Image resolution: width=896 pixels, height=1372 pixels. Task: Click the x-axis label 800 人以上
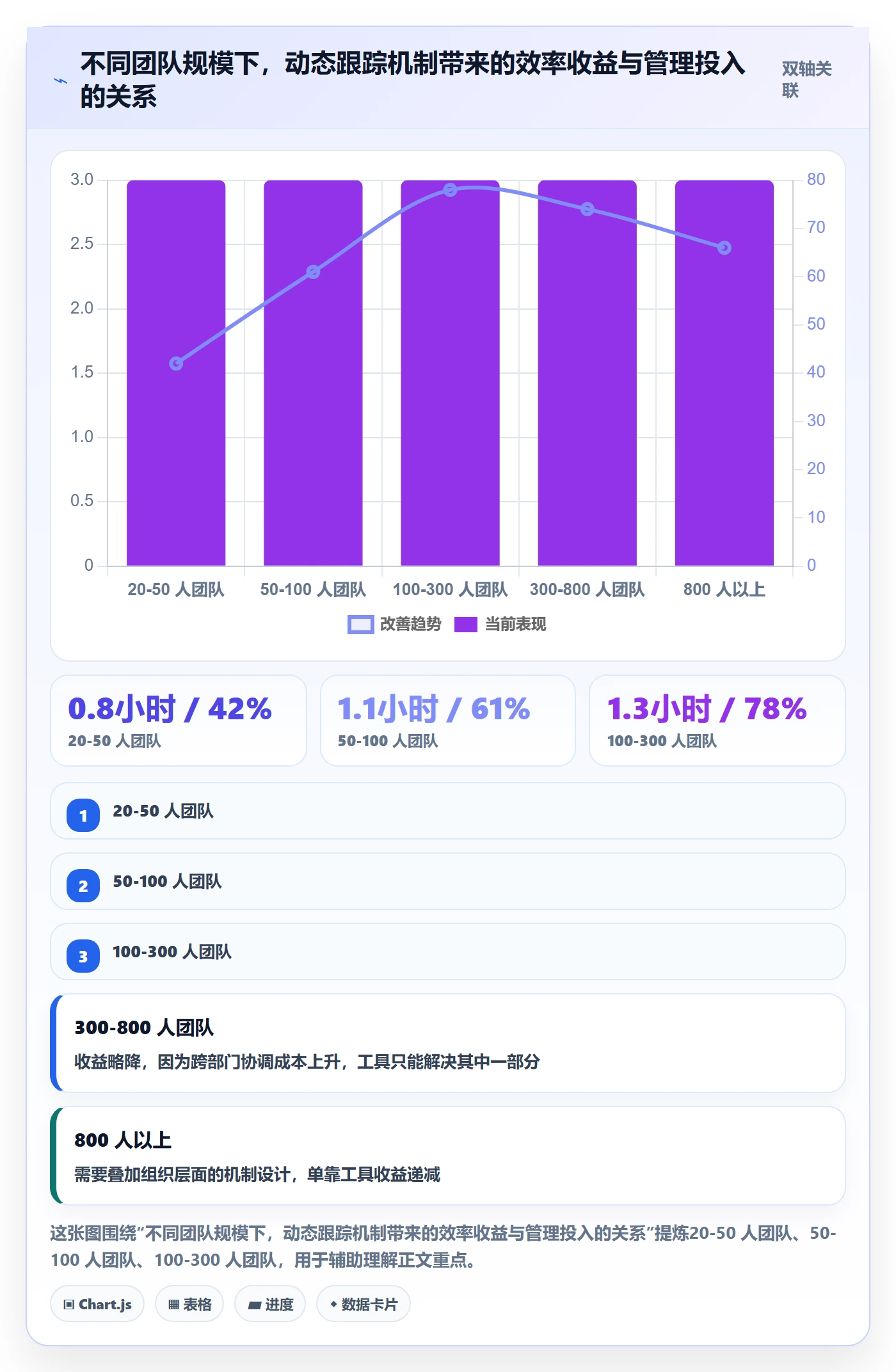point(724,589)
